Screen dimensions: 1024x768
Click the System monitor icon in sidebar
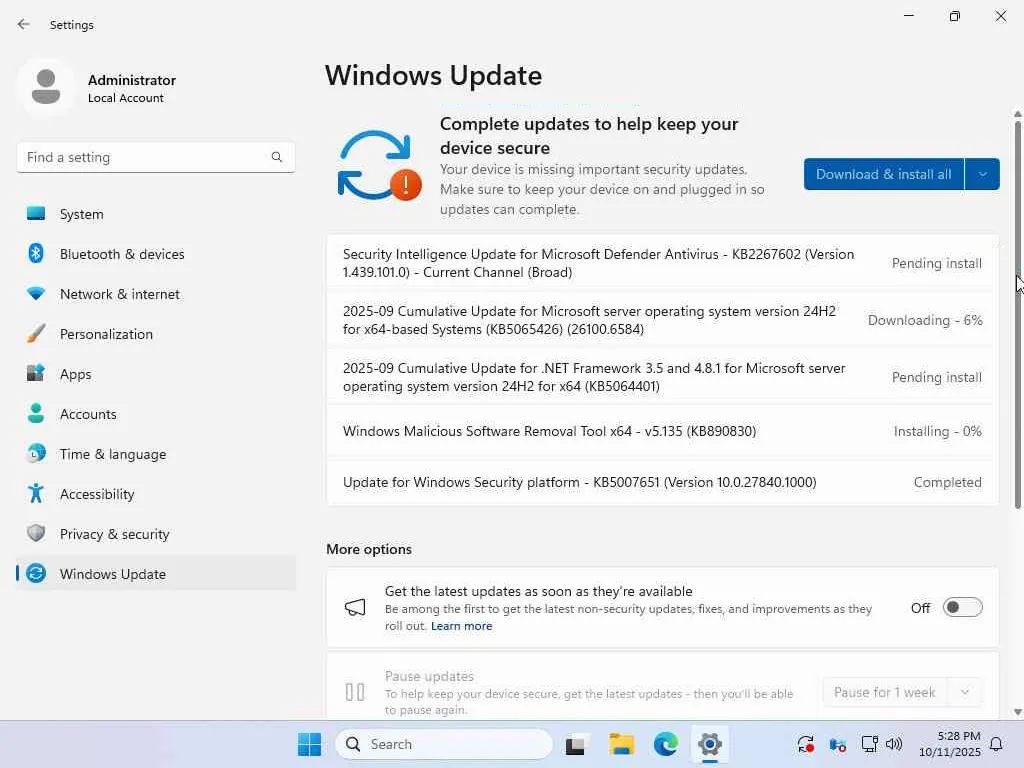(36, 214)
